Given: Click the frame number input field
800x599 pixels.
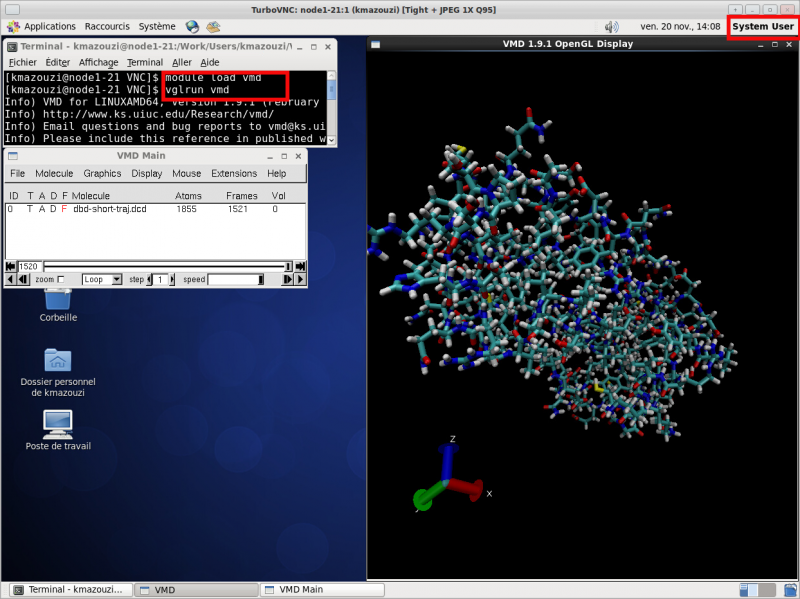Looking at the screenshot, I should coord(29,266).
